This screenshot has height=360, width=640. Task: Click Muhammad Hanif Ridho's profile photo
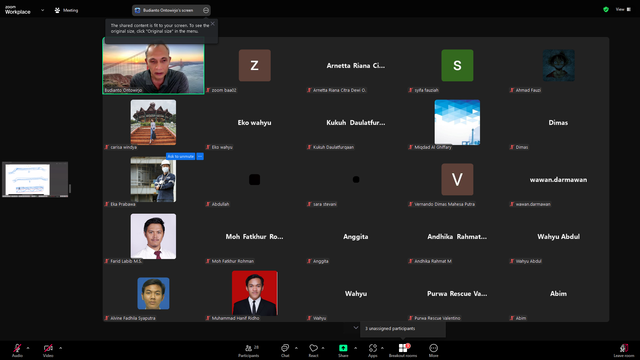point(255,293)
